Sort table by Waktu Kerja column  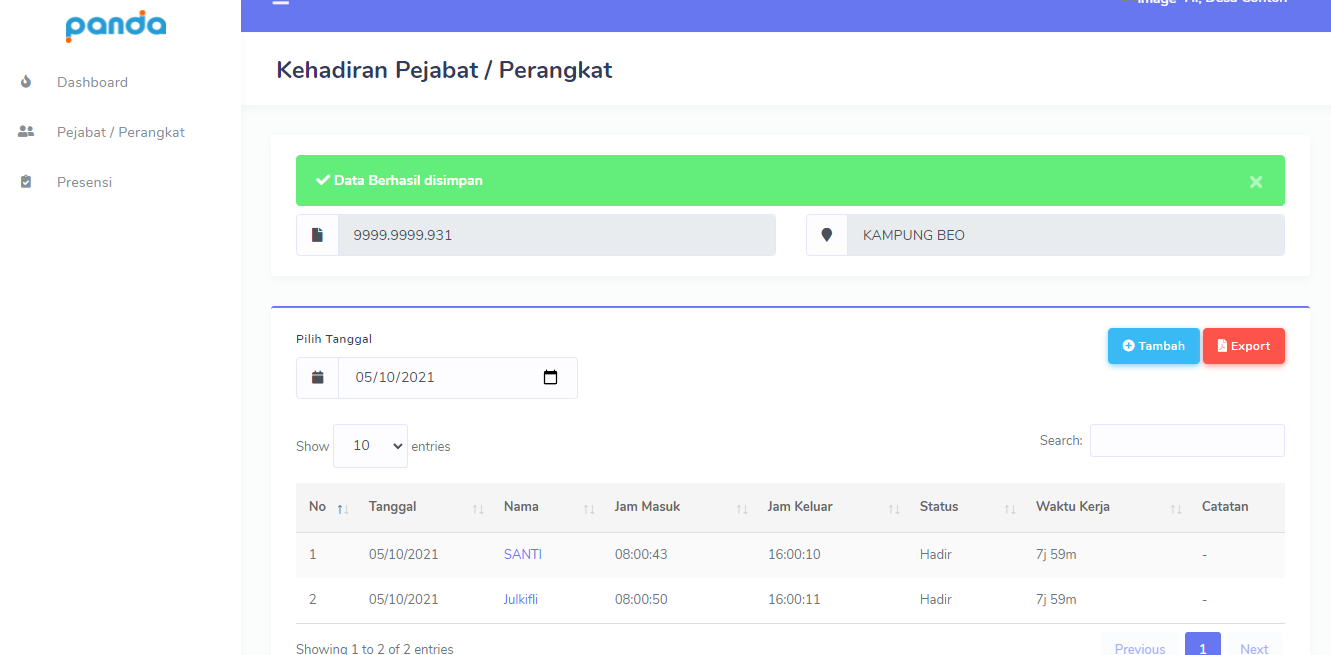pos(1107,507)
